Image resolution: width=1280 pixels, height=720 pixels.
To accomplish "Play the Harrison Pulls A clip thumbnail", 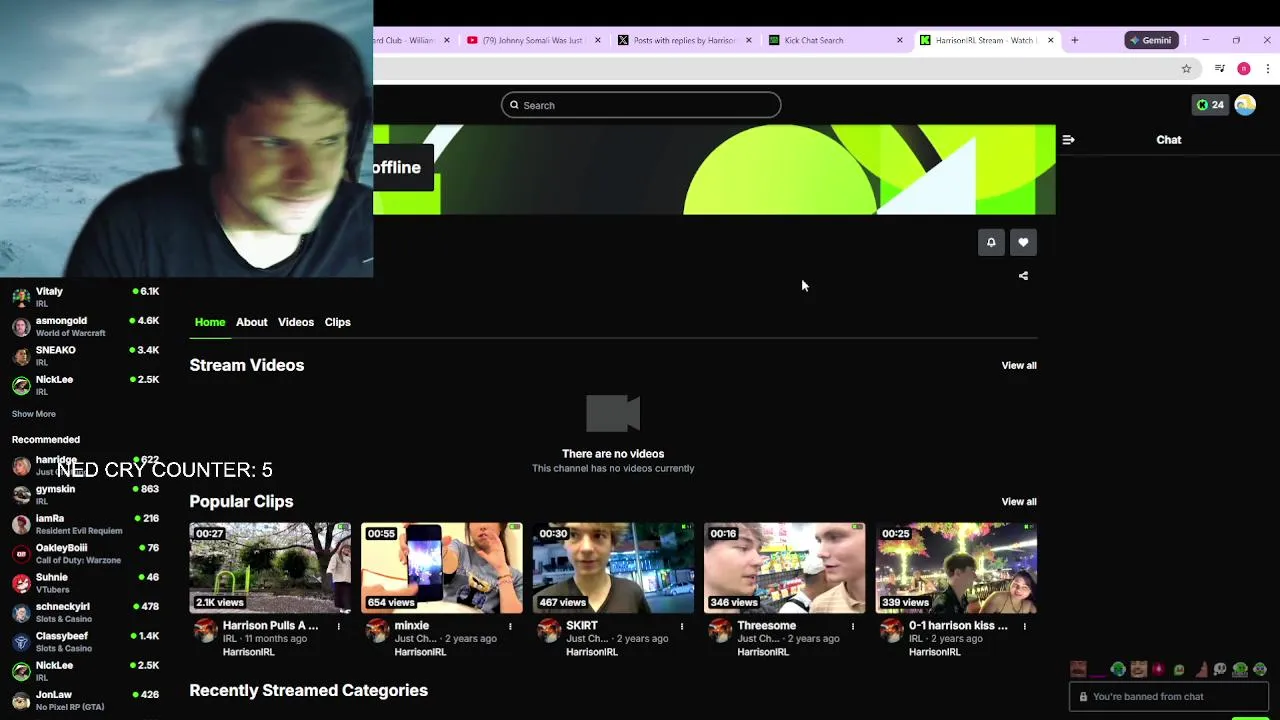I will point(270,568).
